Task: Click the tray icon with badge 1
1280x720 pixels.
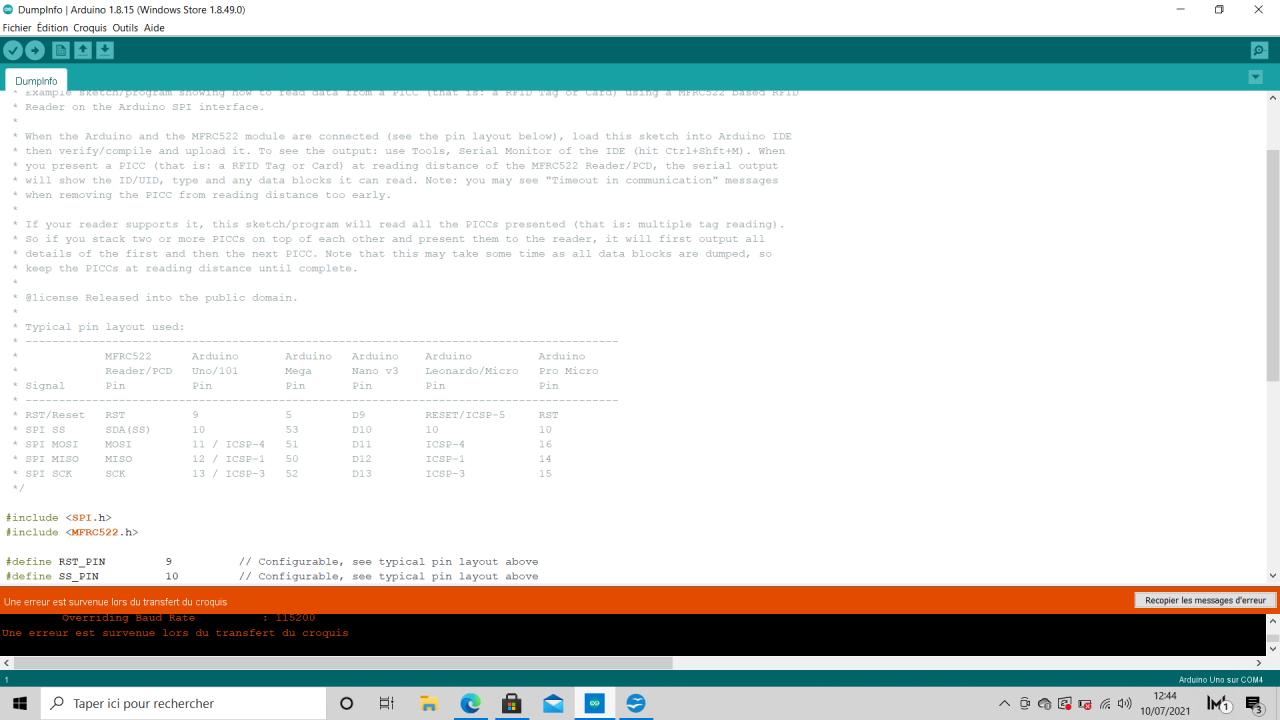Action: coord(1218,704)
